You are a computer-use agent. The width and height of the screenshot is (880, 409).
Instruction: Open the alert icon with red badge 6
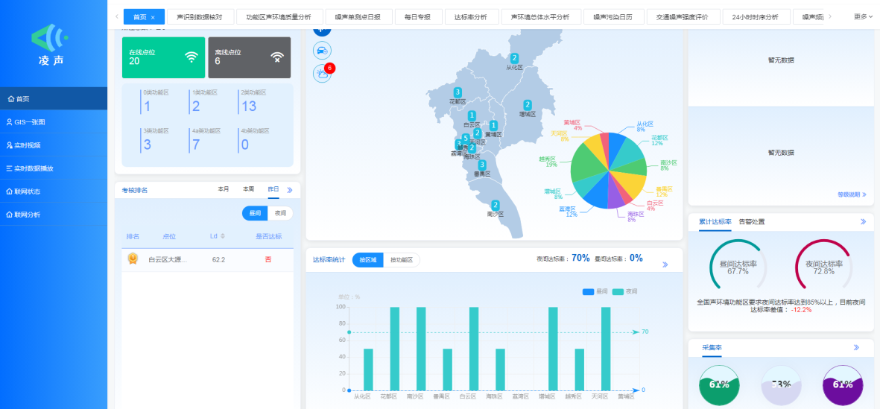click(x=322, y=72)
